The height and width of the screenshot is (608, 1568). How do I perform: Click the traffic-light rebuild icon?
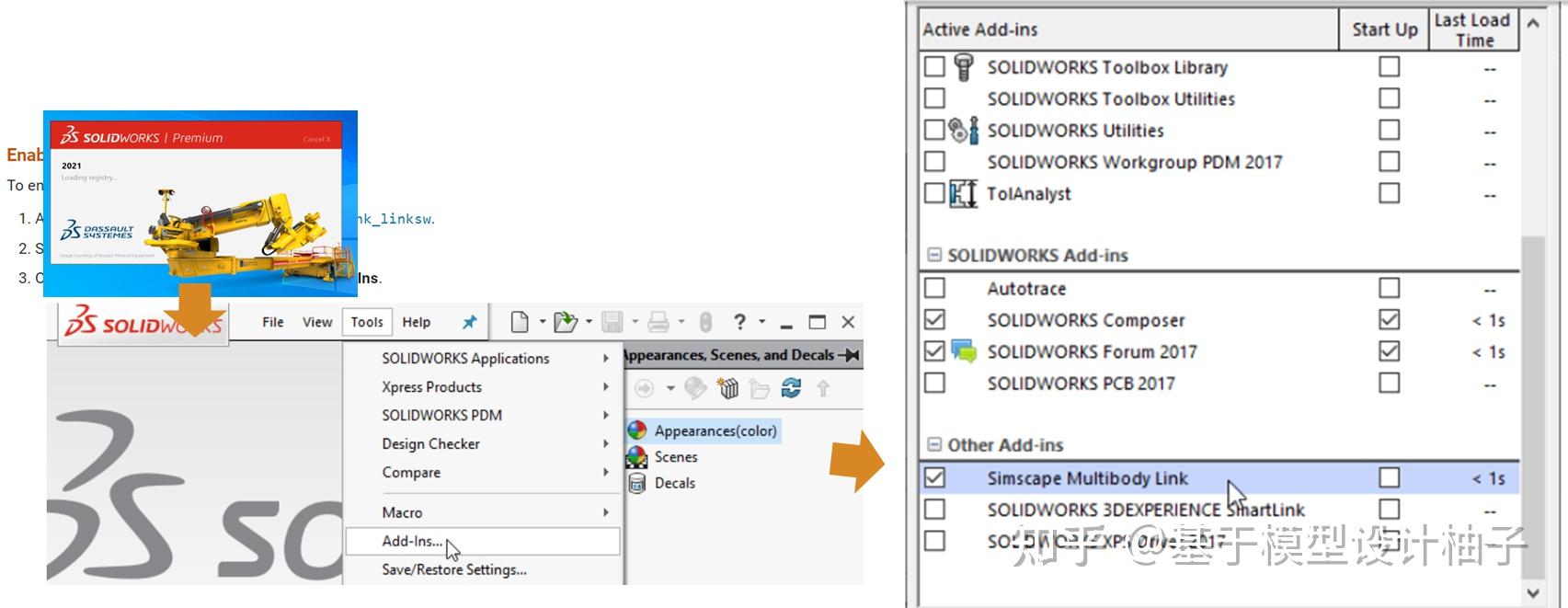(705, 321)
